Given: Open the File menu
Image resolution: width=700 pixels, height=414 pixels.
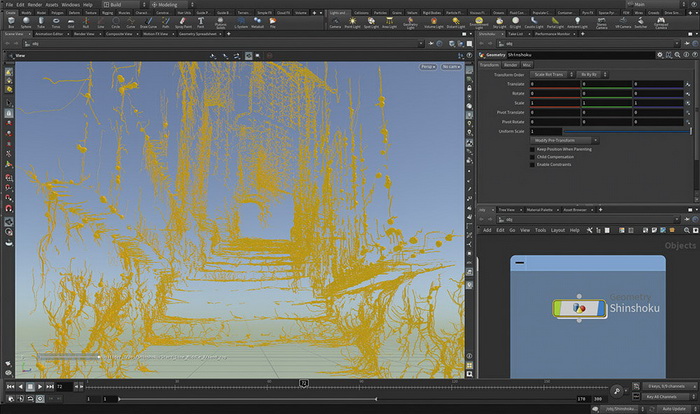Looking at the screenshot, I should [x=9, y=4].
